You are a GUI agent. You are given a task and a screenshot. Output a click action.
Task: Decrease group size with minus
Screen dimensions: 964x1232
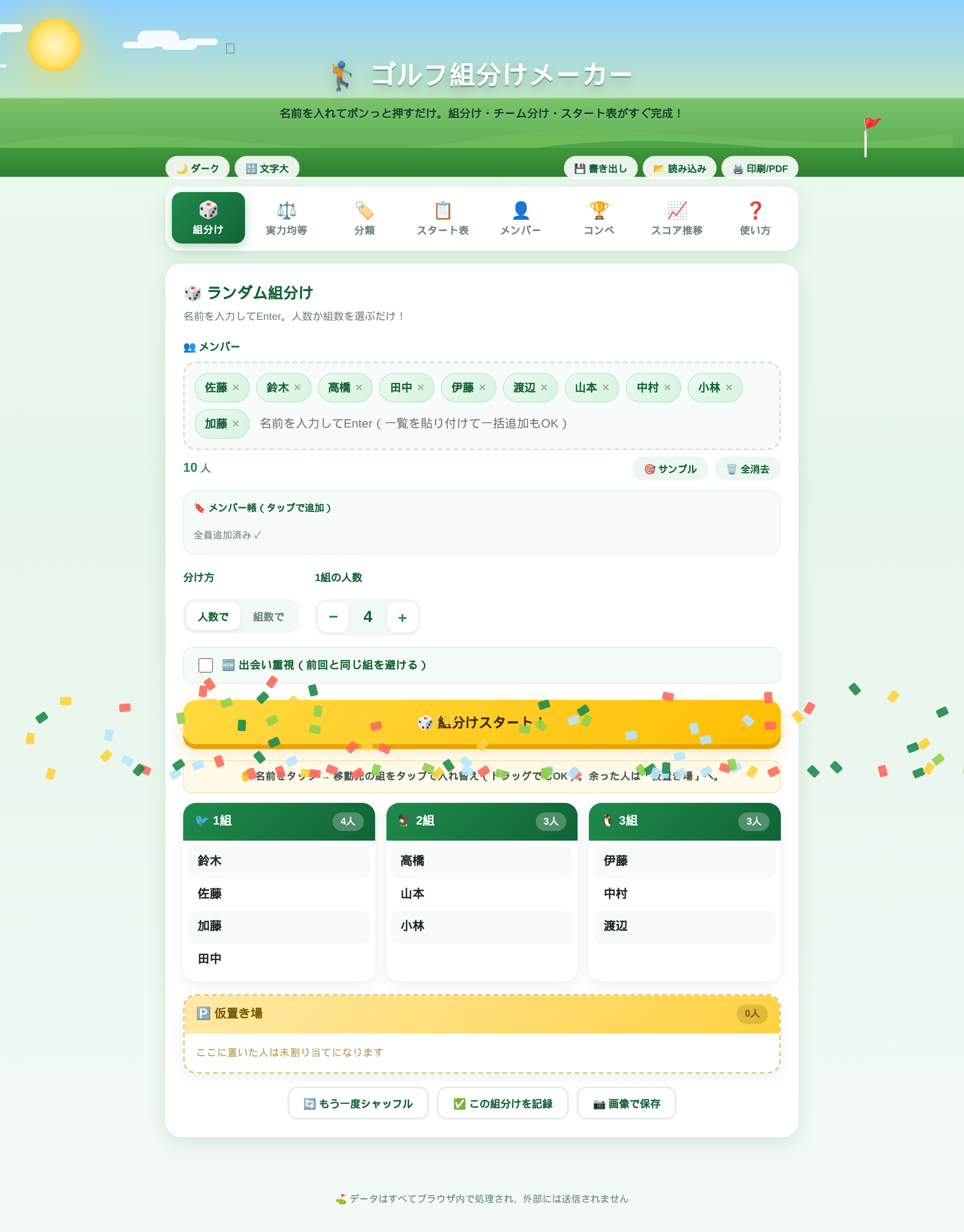point(333,616)
